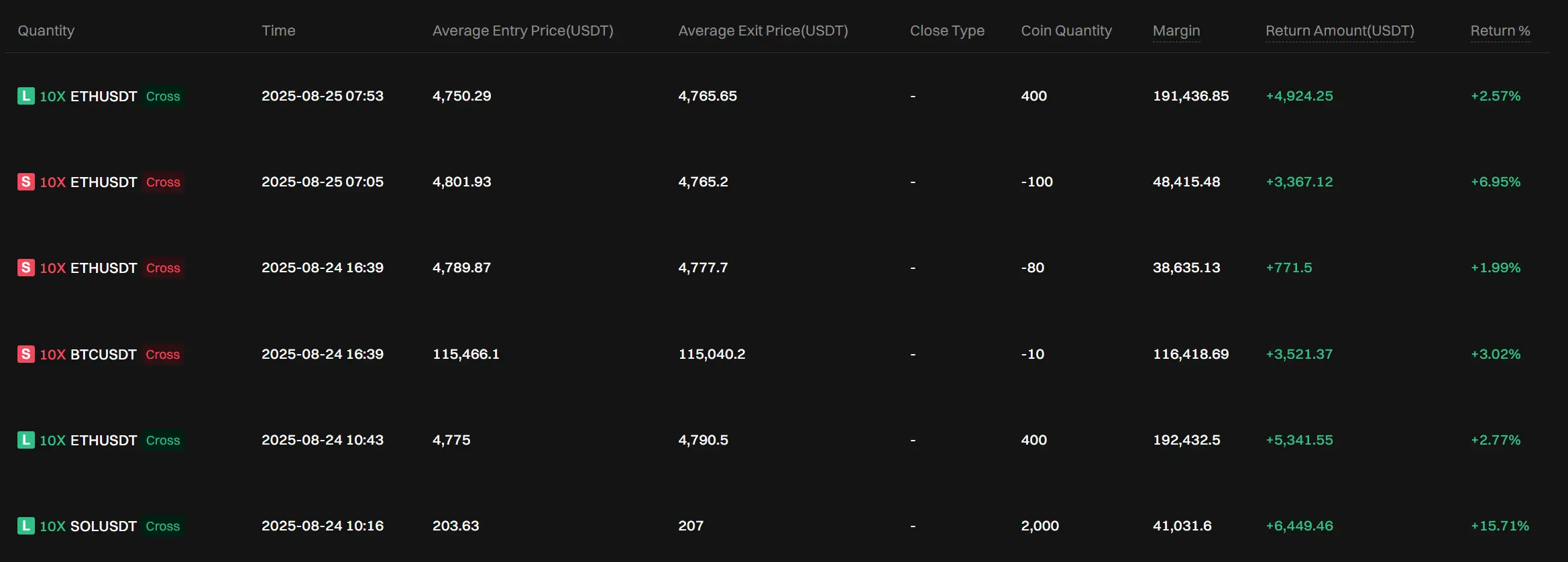The height and width of the screenshot is (562, 1568).
Task: Open the SOLUSDT pair link
Action: click(103, 526)
